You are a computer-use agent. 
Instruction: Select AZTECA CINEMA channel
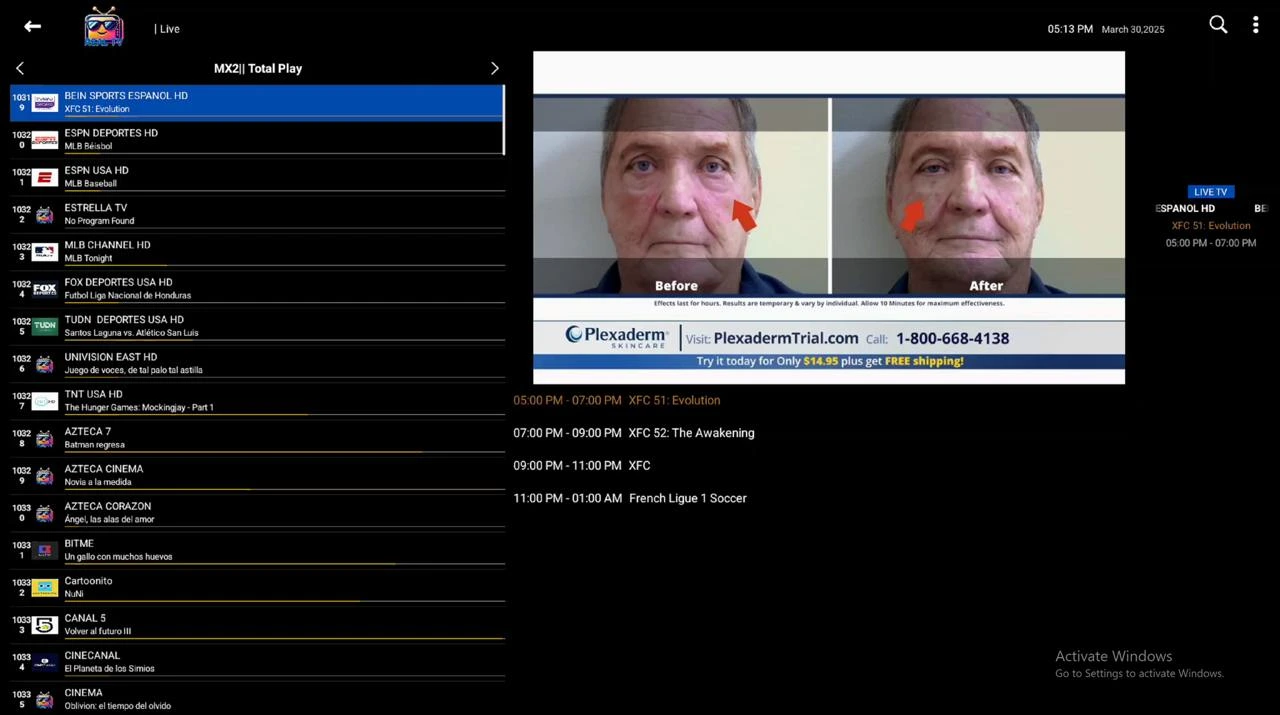tap(257, 475)
